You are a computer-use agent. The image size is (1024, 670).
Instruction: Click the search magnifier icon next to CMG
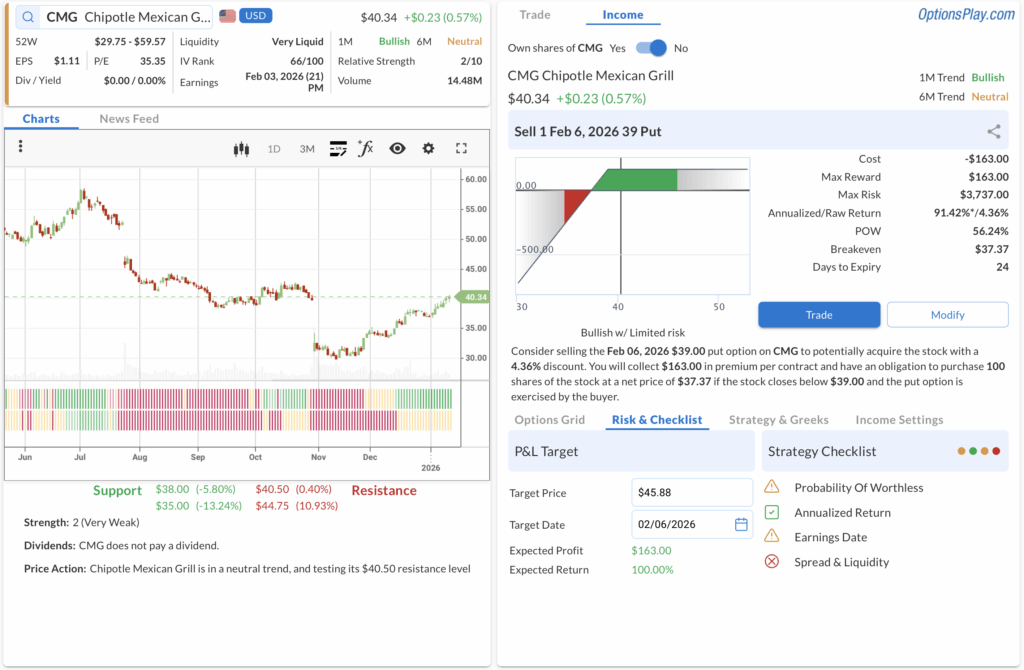click(28, 17)
